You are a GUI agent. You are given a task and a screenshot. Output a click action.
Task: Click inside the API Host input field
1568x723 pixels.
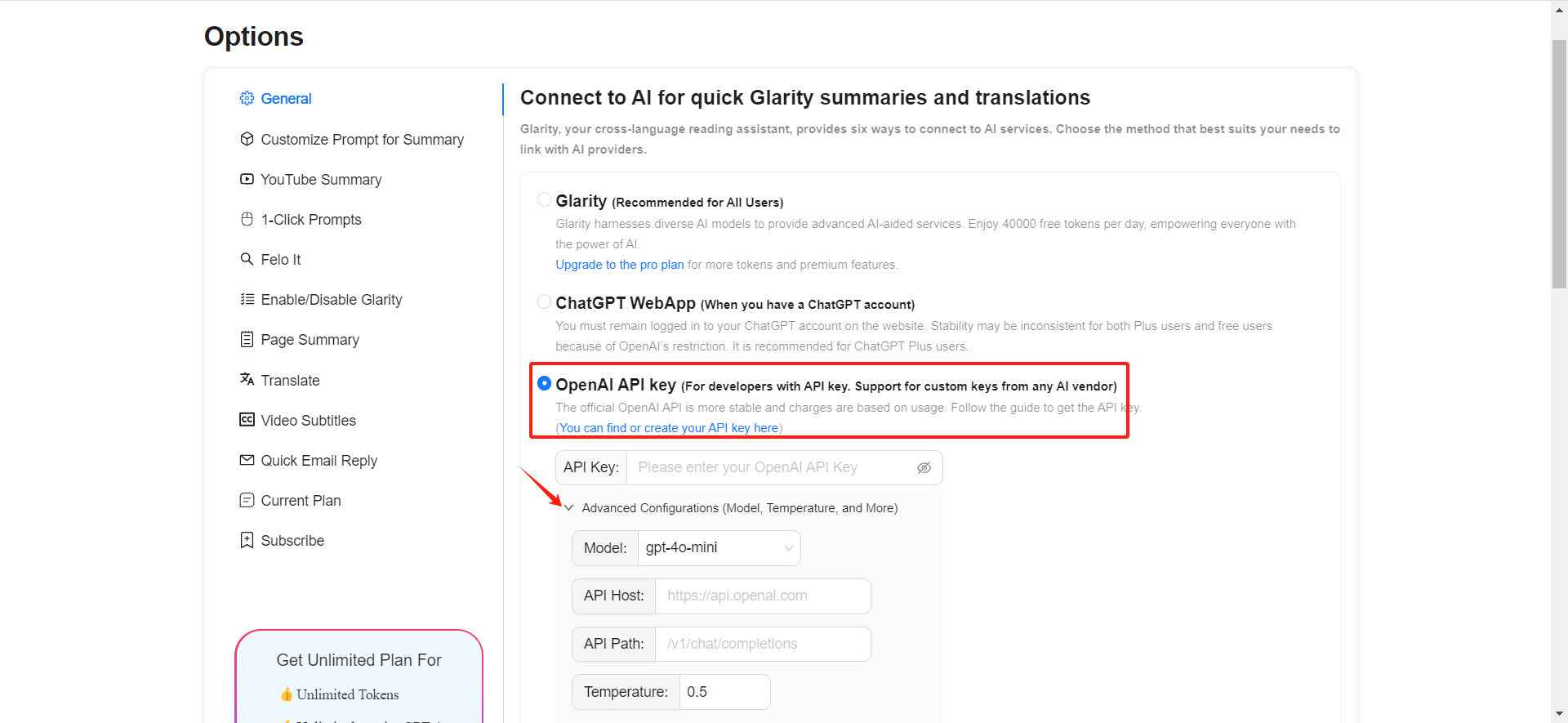click(761, 596)
